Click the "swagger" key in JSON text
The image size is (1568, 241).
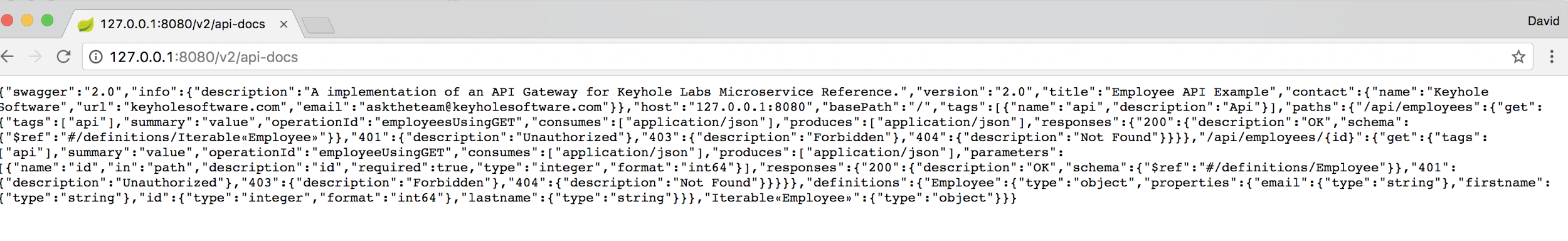(38, 92)
